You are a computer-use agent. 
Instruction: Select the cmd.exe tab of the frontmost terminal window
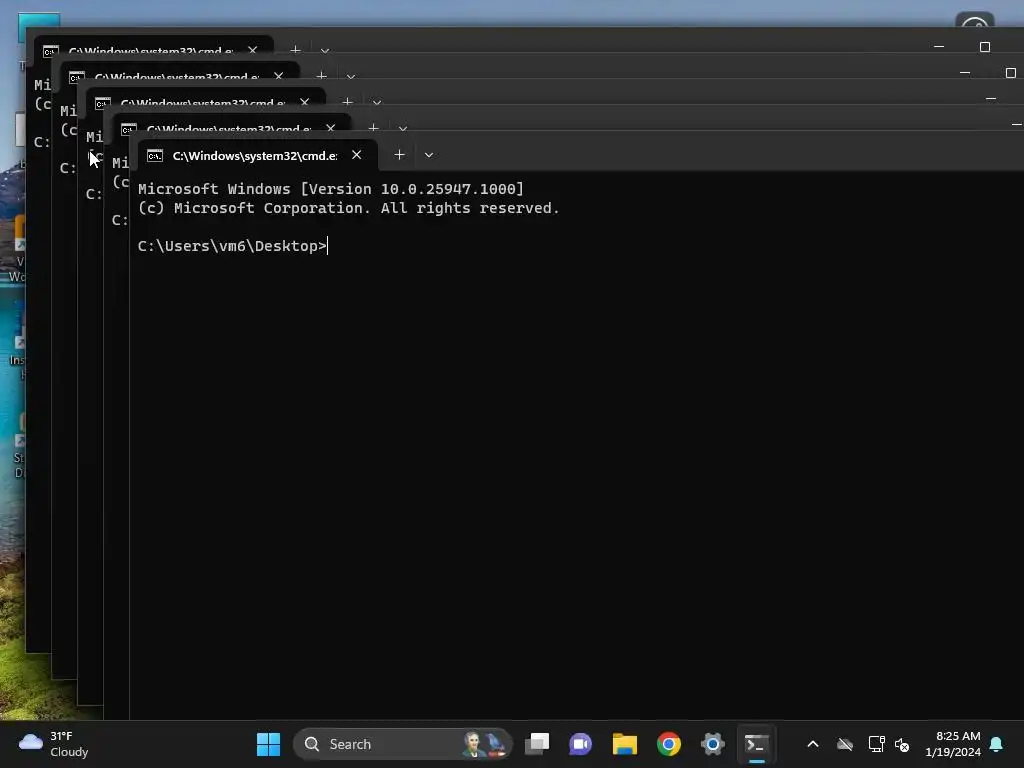pos(257,155)
